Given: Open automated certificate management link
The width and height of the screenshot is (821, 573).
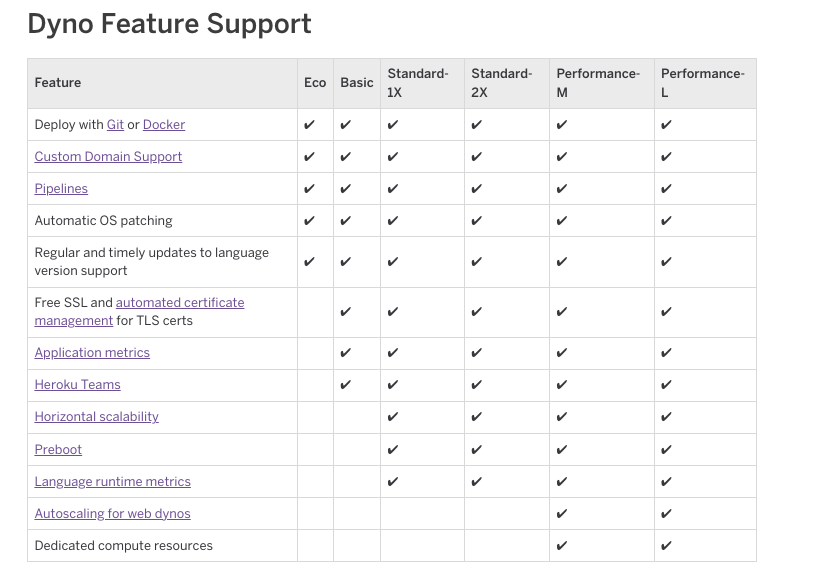Looking at the screenshot, I should (x=139, y=312).
